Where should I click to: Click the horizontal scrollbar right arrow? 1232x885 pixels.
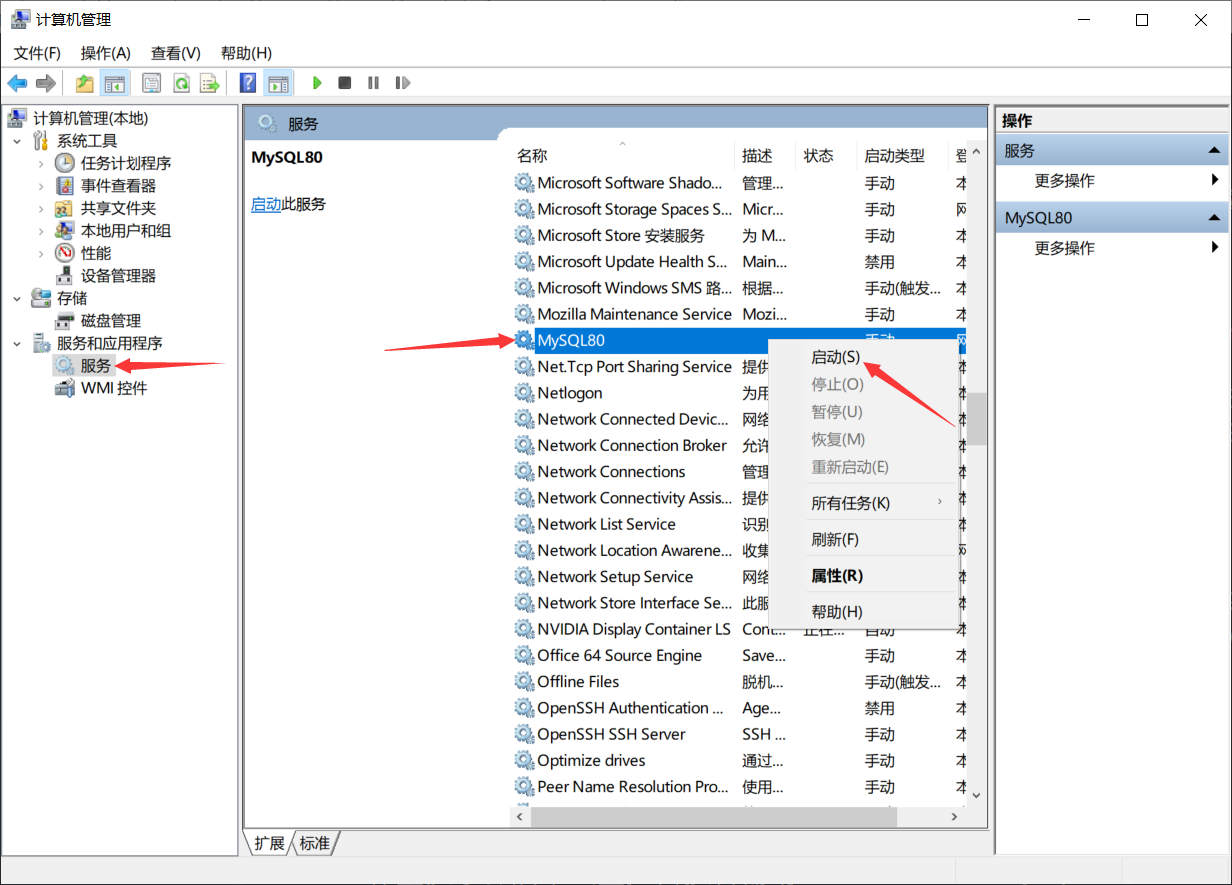tap(956, 817)
